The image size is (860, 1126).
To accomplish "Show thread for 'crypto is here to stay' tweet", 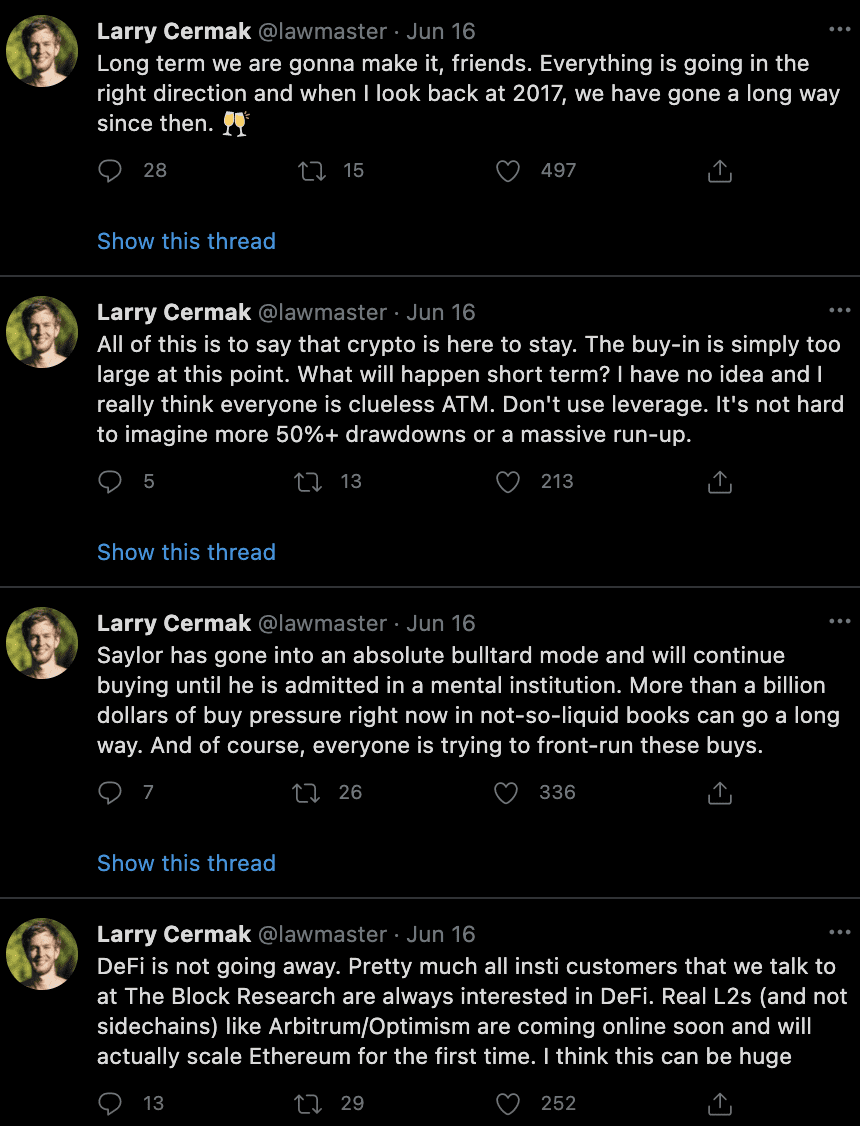I will point(186,552).
